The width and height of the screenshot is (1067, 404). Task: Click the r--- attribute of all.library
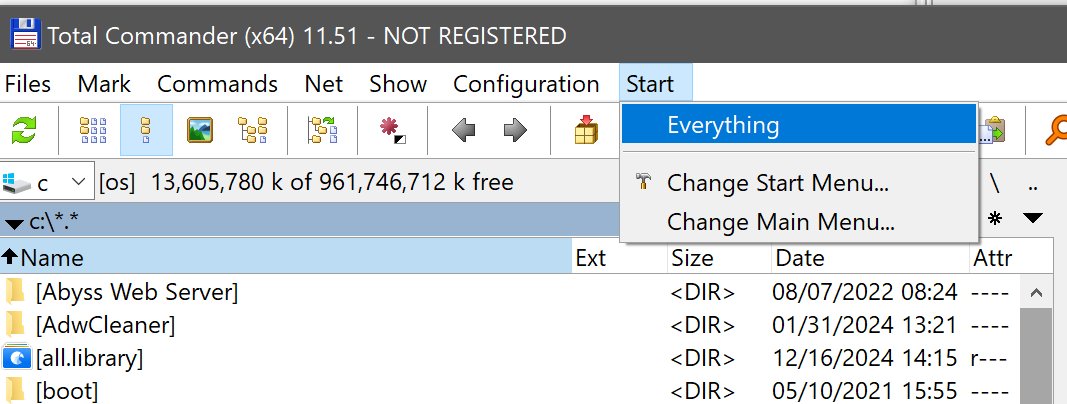989,357
